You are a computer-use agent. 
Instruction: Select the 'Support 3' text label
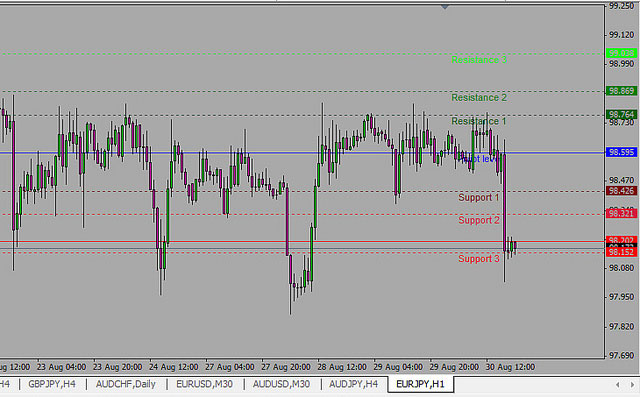(479, 259)
